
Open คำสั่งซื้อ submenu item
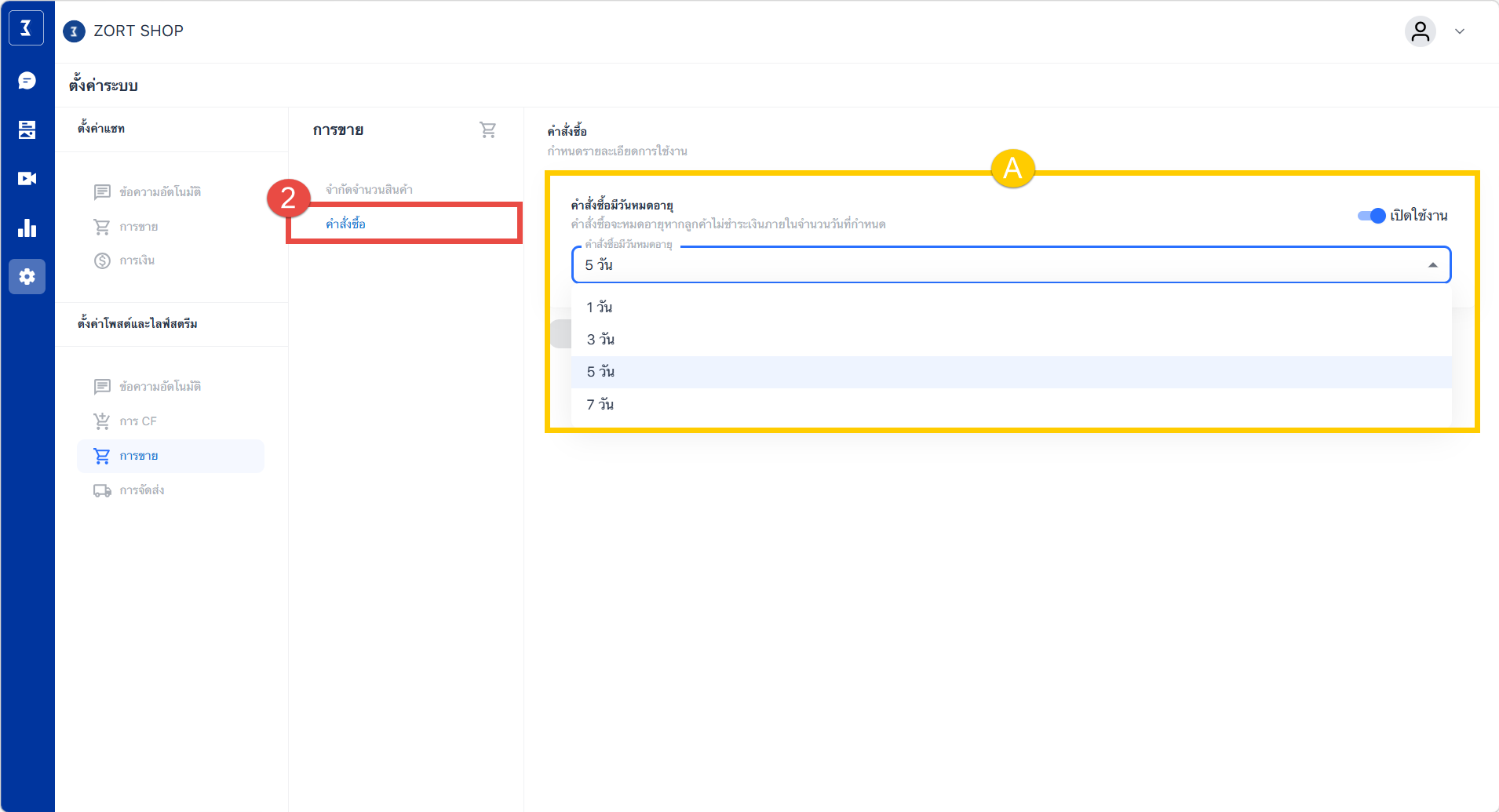(x=346, y=224)
